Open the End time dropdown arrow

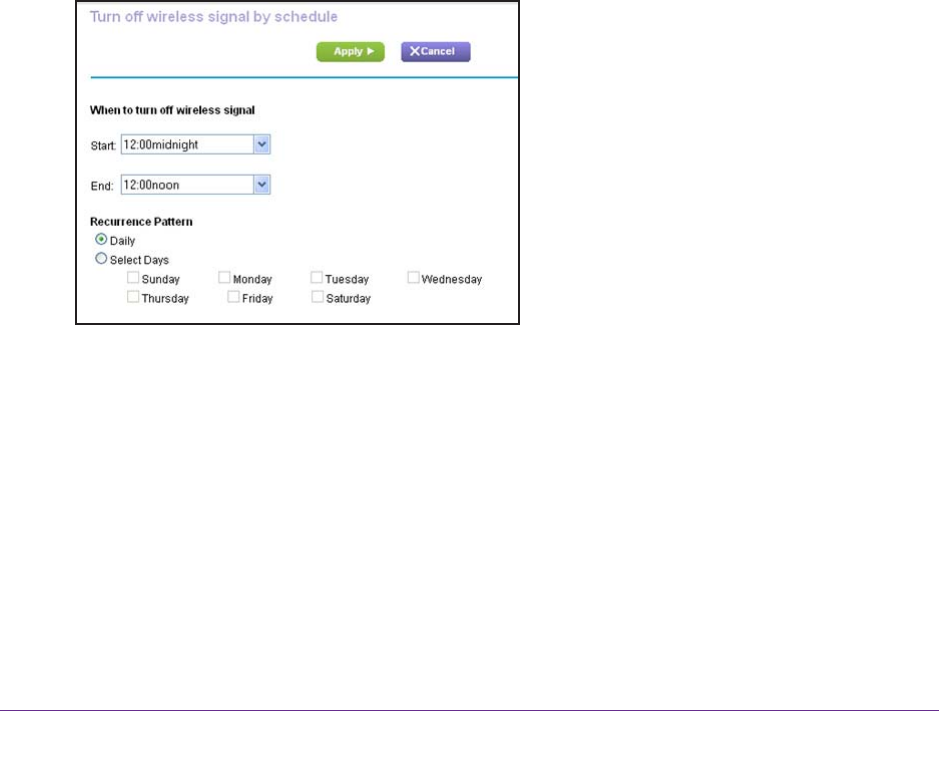262,185
